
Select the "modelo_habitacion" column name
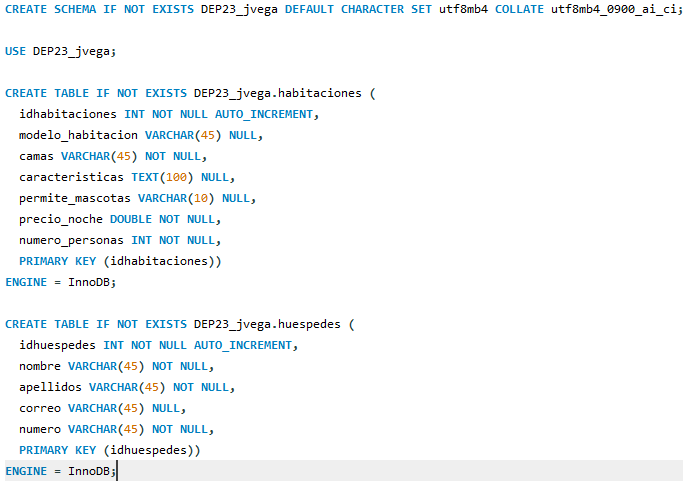(78, 136)
